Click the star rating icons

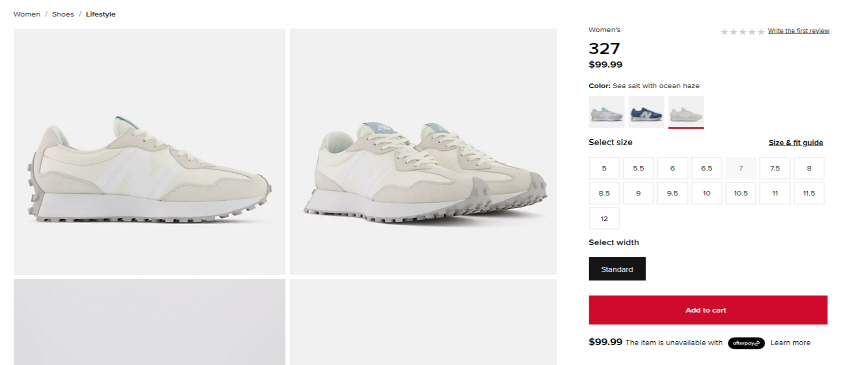742,32
